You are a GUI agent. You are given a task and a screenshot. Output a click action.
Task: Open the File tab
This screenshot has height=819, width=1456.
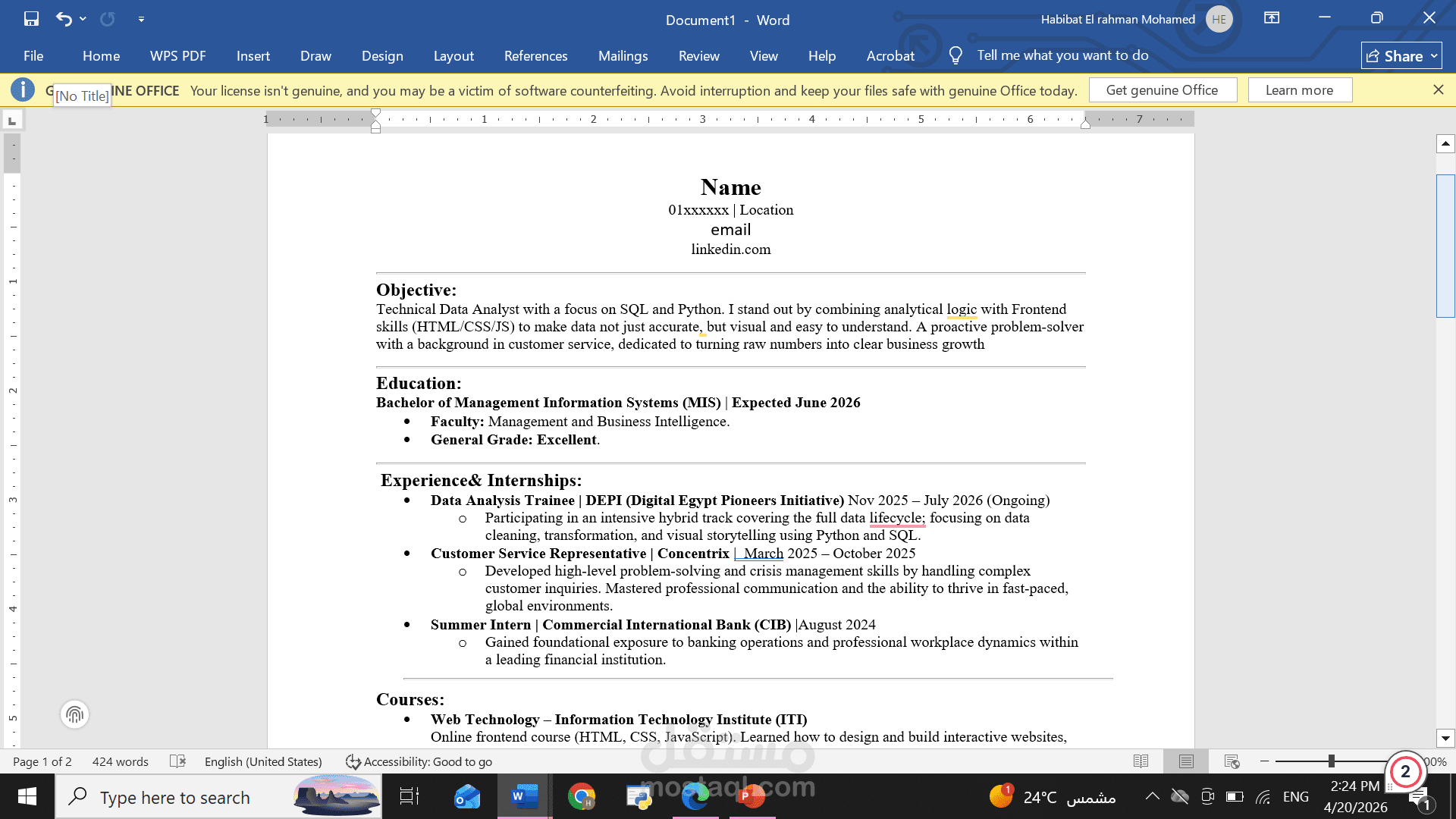[33, 55]
